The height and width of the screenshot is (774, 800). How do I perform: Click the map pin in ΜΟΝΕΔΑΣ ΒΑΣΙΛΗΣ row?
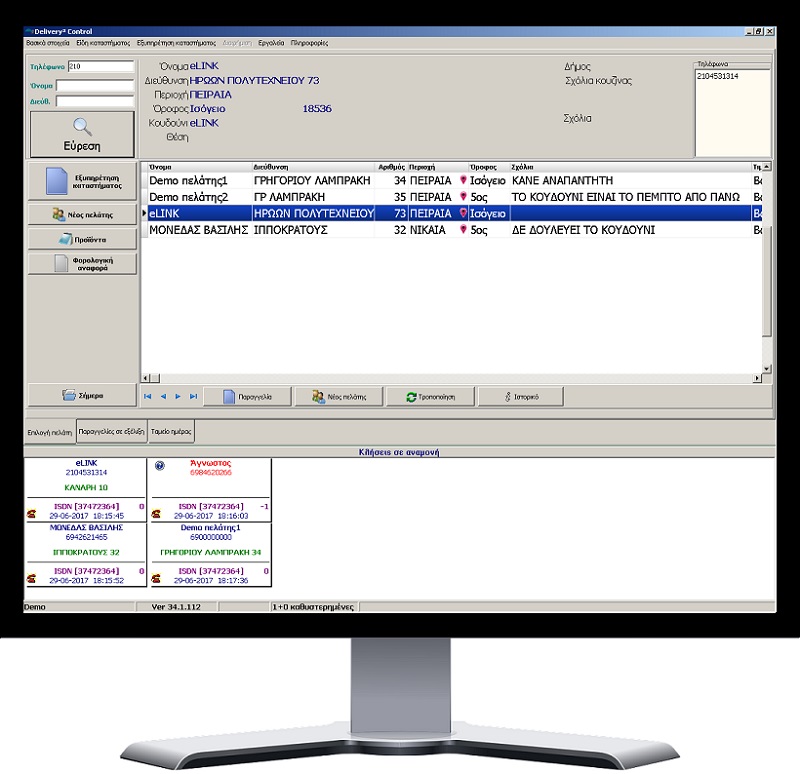[462, 230]
